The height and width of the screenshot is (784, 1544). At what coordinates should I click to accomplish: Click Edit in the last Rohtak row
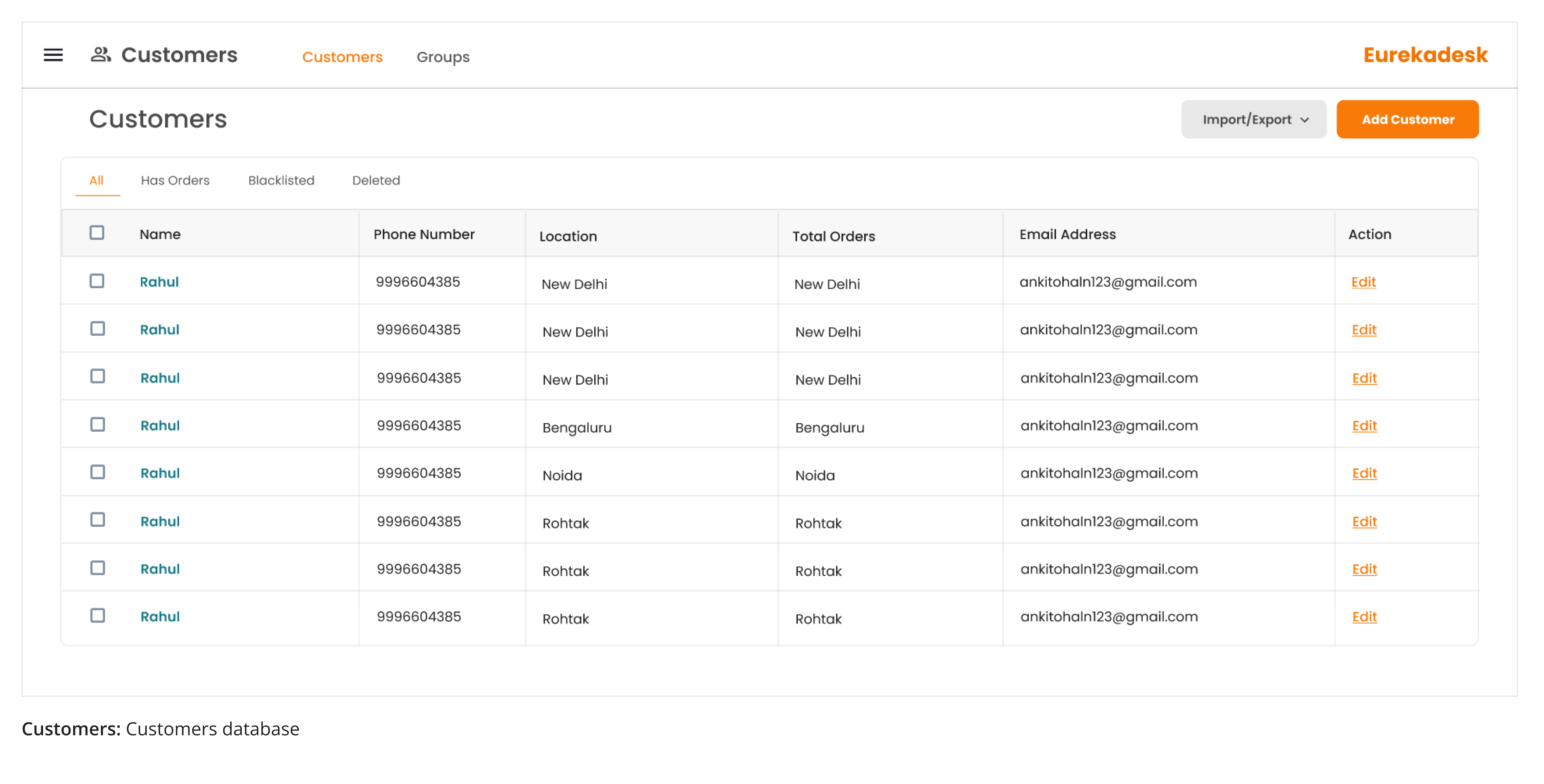tap(1364, 617)
